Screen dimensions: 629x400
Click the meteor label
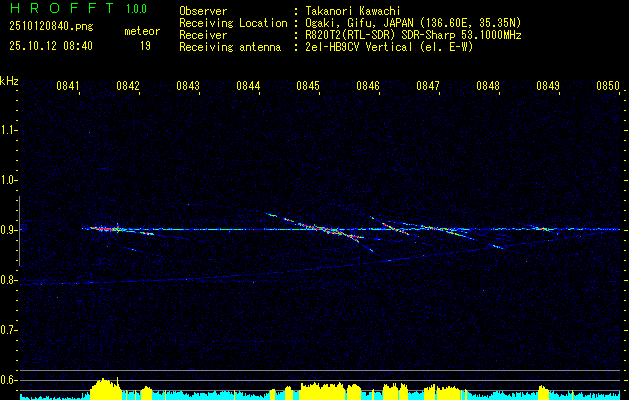(x=142, y=31)
